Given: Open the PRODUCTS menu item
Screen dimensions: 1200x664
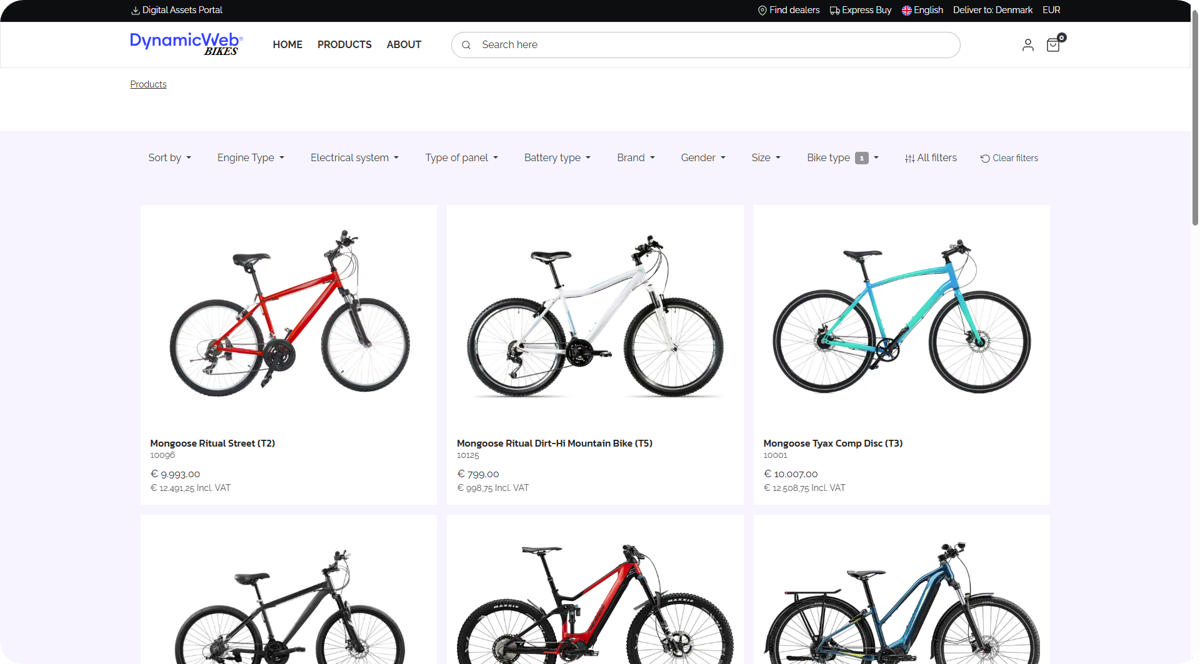Looking at the screenshot, I should (x=344, y=45).
